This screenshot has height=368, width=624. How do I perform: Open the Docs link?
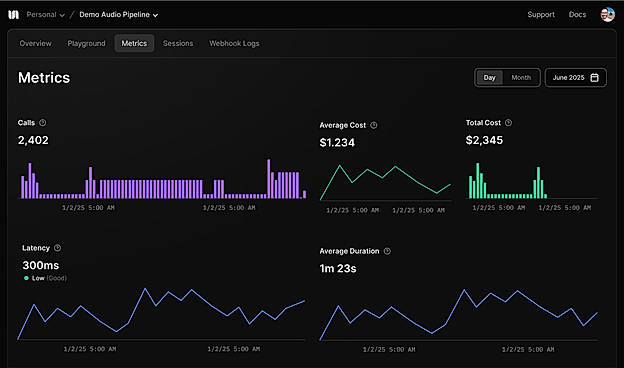tap(577, 15)
